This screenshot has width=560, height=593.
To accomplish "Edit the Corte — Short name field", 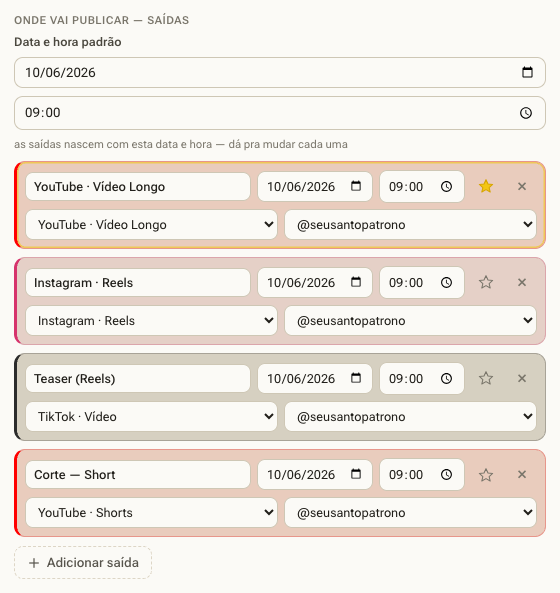I will tap(138, 475).
